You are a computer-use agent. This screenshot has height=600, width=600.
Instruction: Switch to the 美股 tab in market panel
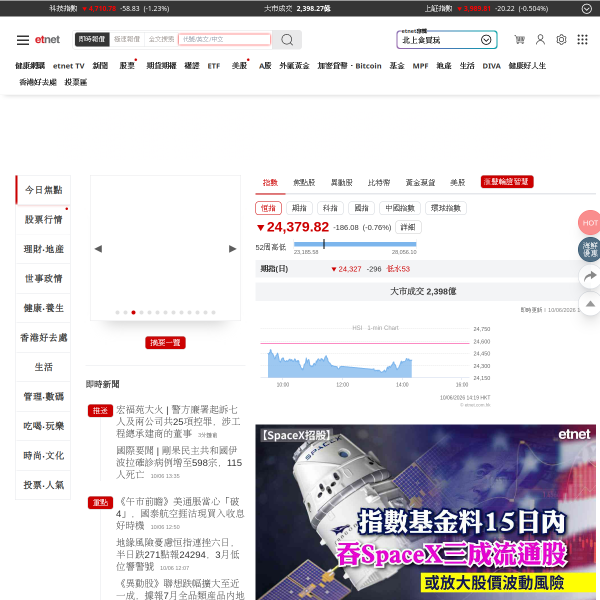(458, 183)
